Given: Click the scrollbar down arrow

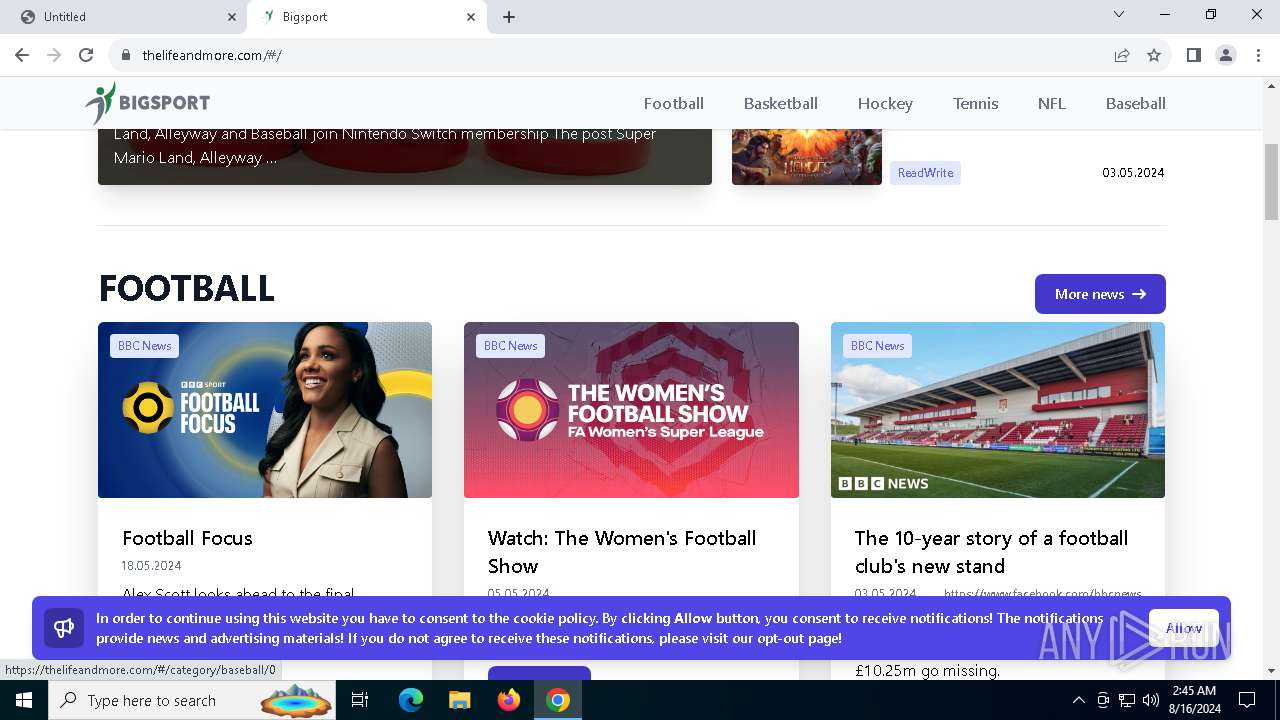Looking at the screenshot, I should (x=1271, y=671).
